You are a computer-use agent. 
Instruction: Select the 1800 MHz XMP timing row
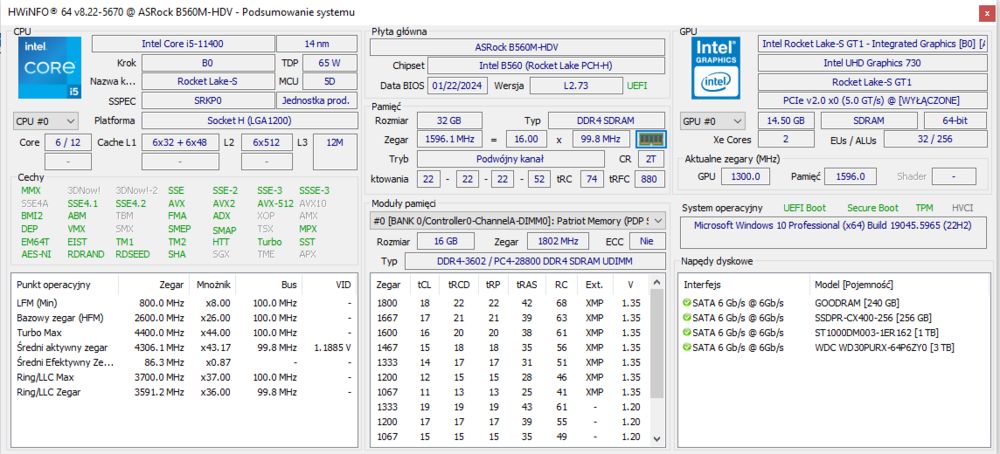tap(509, 303)
